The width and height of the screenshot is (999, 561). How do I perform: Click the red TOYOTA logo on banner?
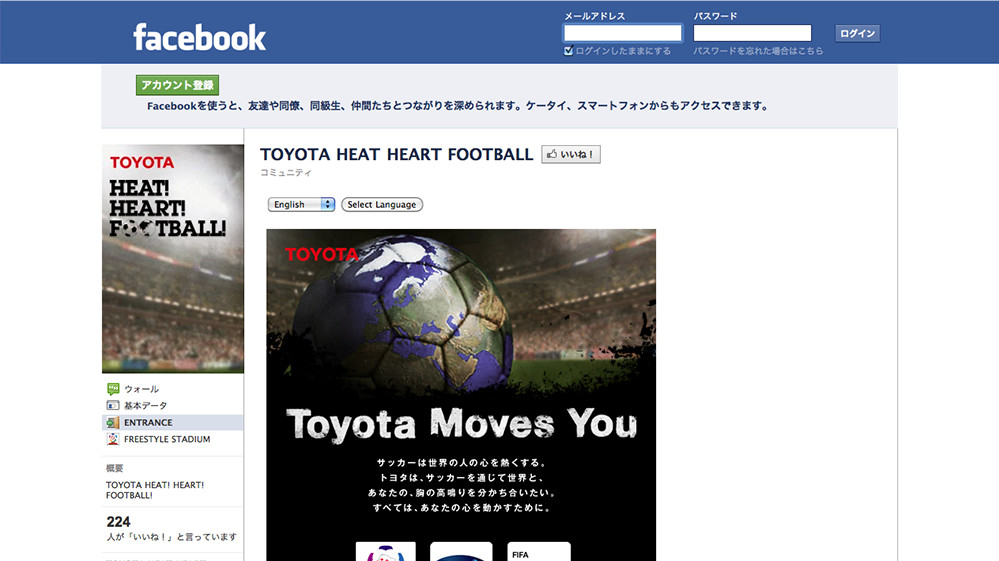pos(322,254)
